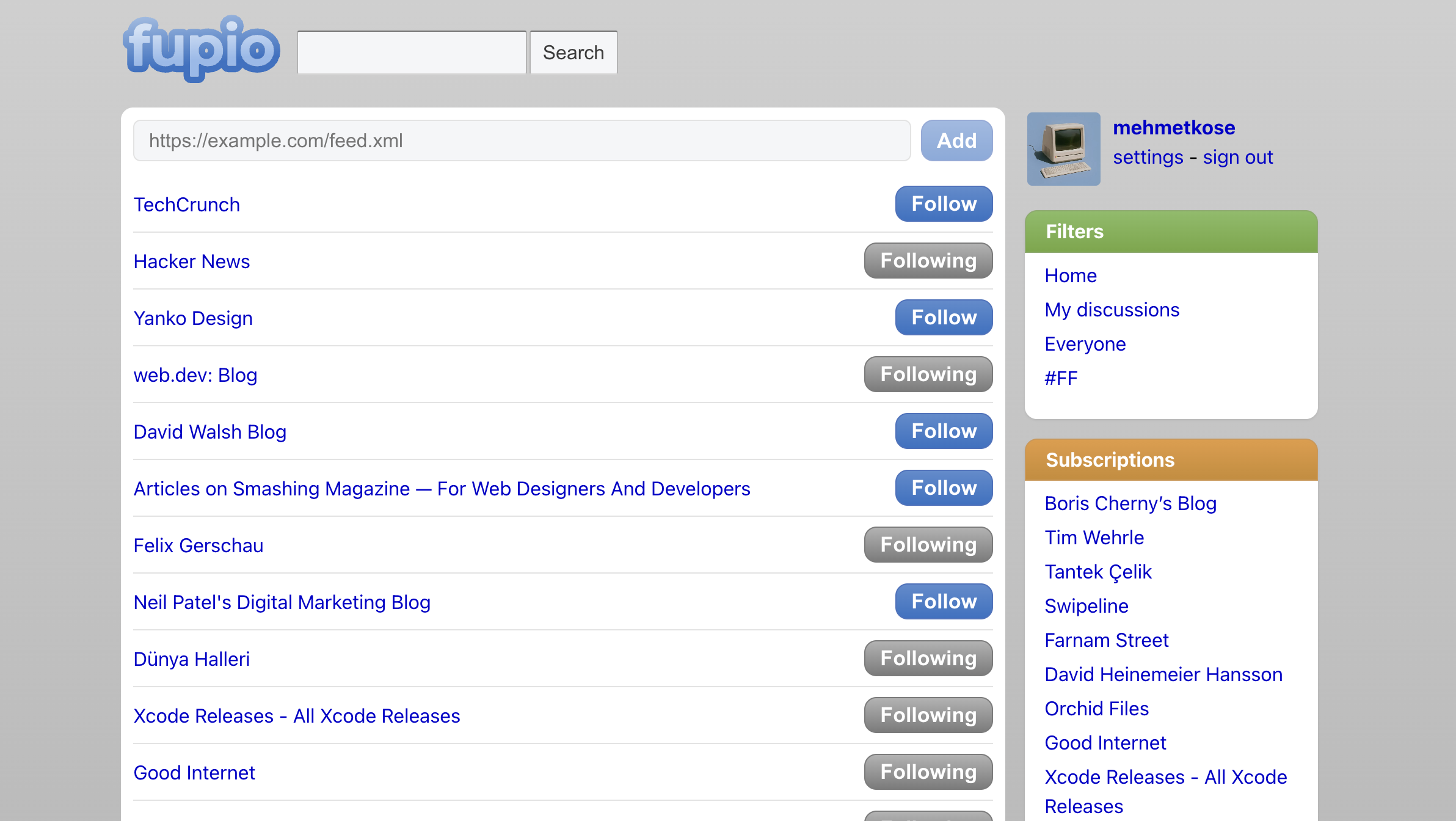Click the Search button

click(x=573, y=53)
